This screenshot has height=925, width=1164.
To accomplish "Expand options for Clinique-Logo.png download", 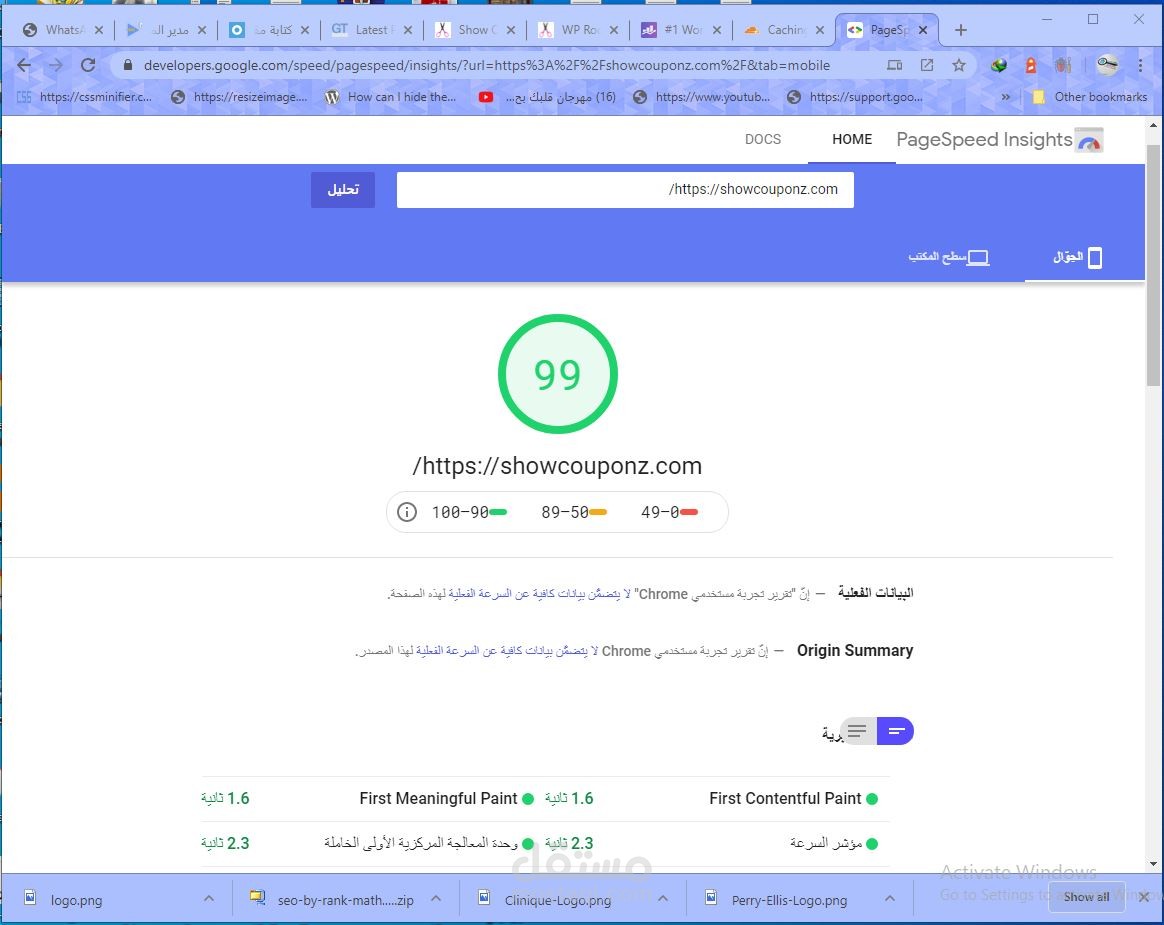I will [663, 899].
